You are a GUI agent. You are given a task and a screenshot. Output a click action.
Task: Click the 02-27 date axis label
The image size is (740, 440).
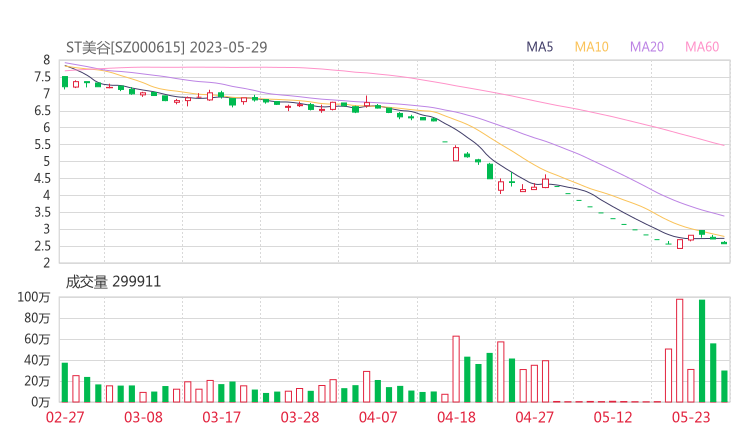tap(65, 417)
